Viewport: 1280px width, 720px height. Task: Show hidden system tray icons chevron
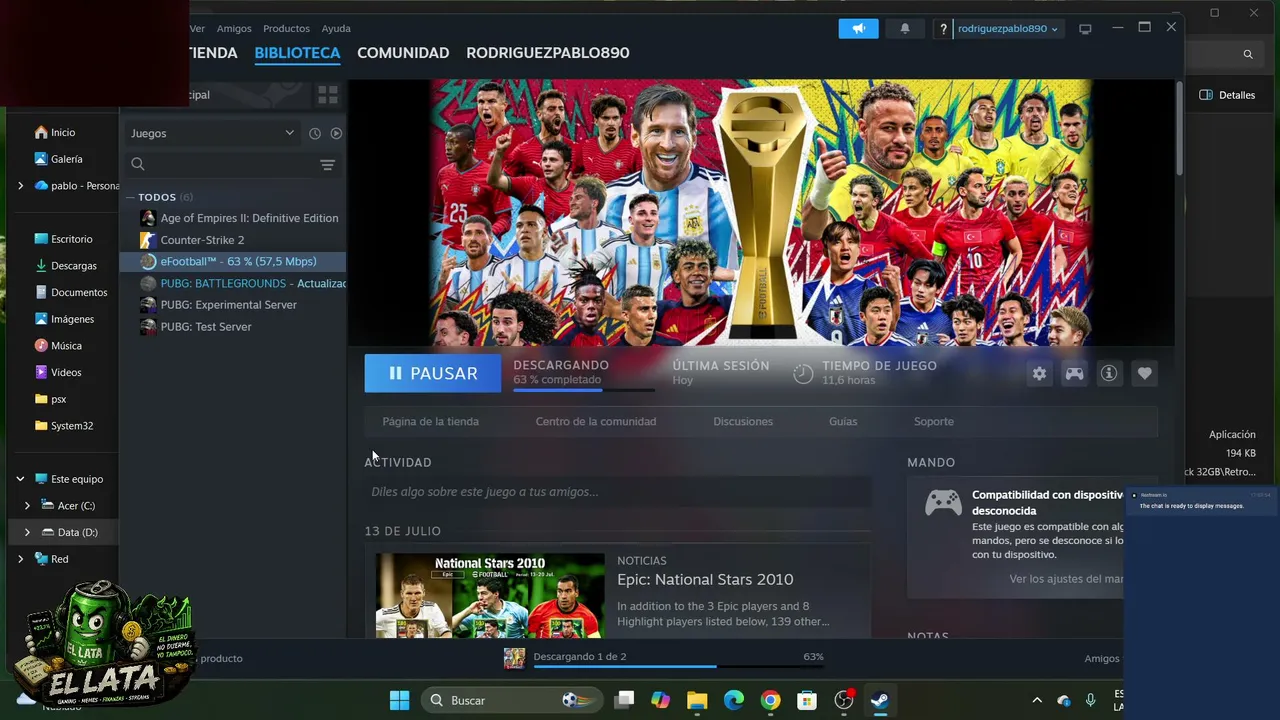(1037, 700)
